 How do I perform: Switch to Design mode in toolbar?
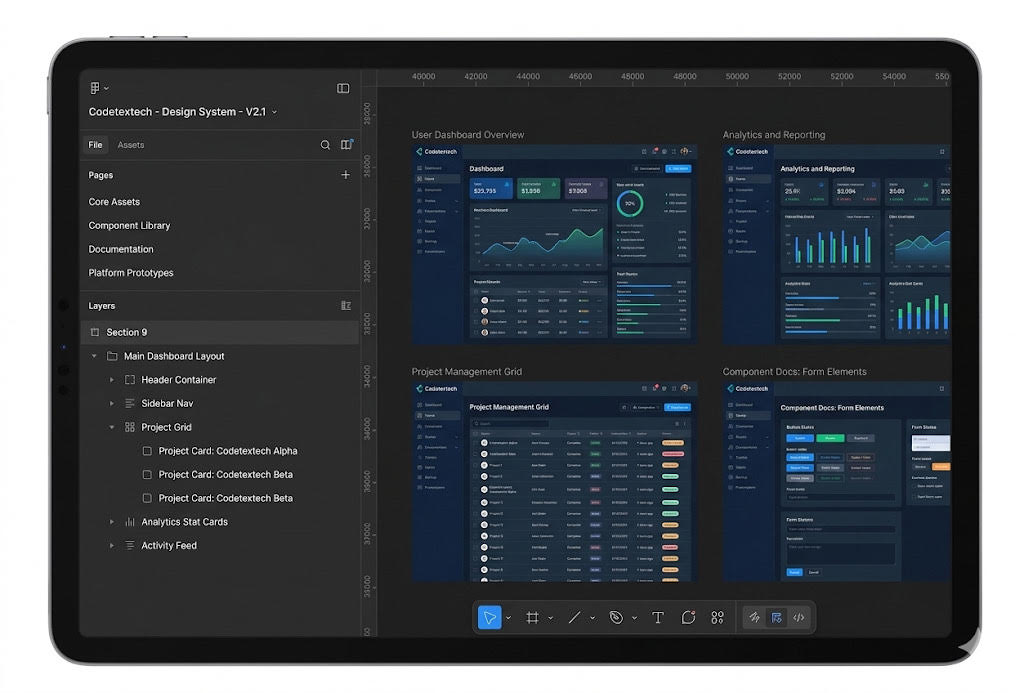point(776,617)
